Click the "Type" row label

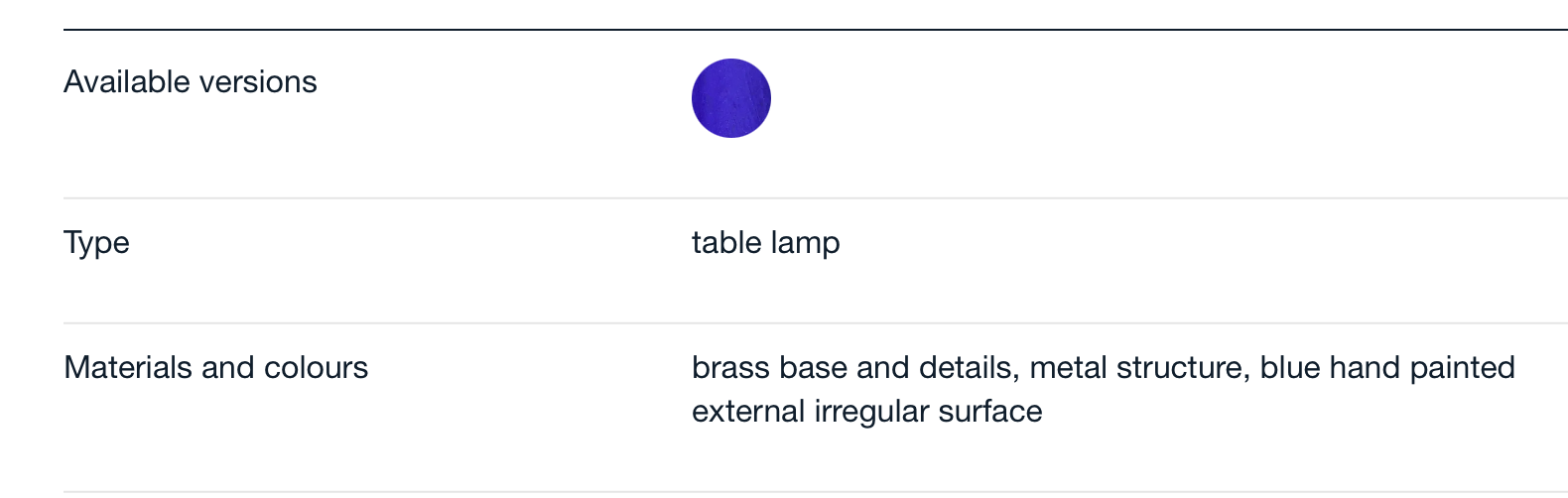tap(97, 243)
